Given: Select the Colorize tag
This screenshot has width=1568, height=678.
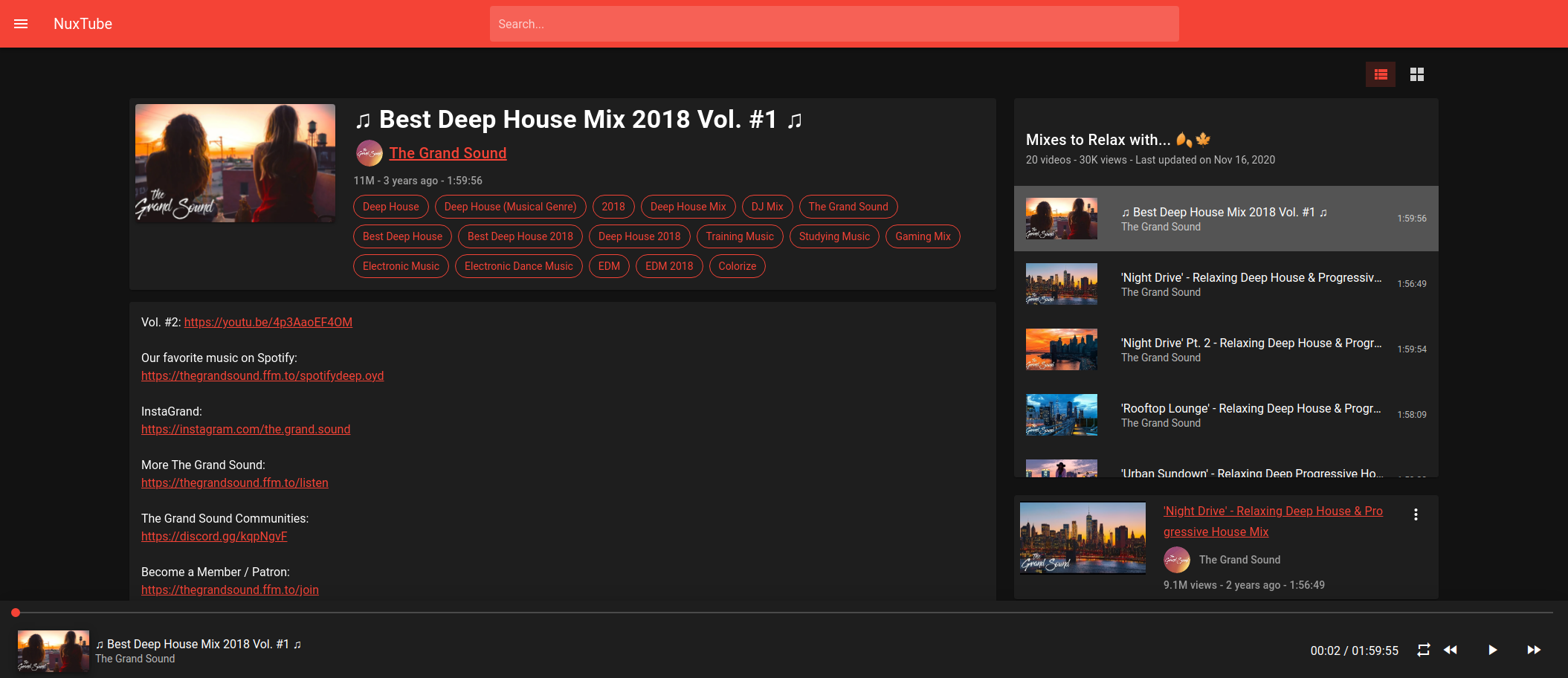Looking at the screenshot, I should tap(738, 266).
